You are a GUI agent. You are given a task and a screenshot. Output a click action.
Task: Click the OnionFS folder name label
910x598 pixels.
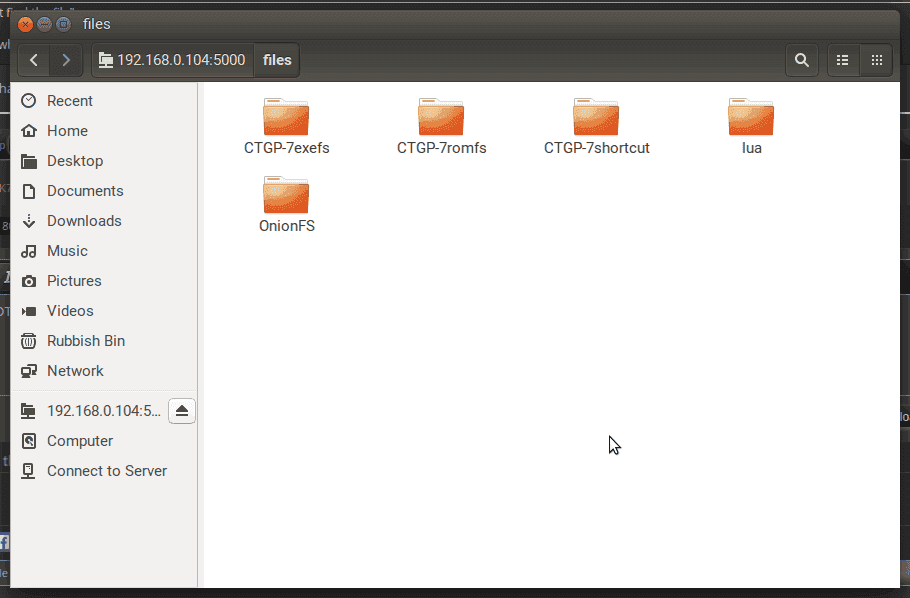[x=286, y=226]
